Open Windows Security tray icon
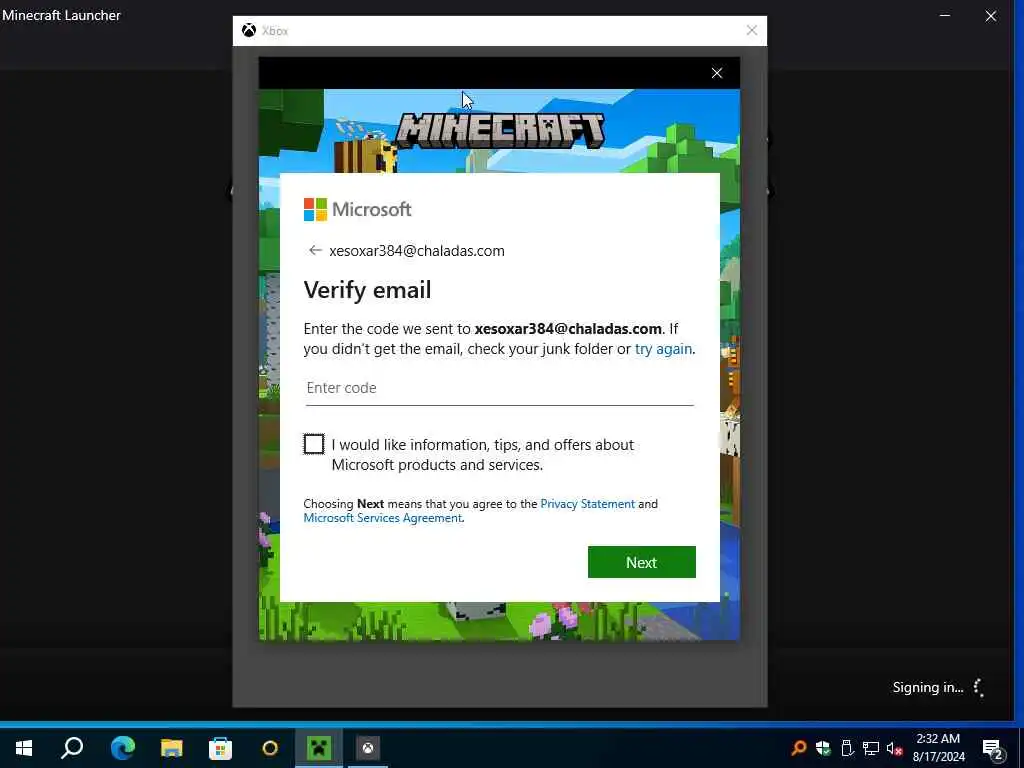This screenshot has width=1024, height=768. click(x=823, y=748)
